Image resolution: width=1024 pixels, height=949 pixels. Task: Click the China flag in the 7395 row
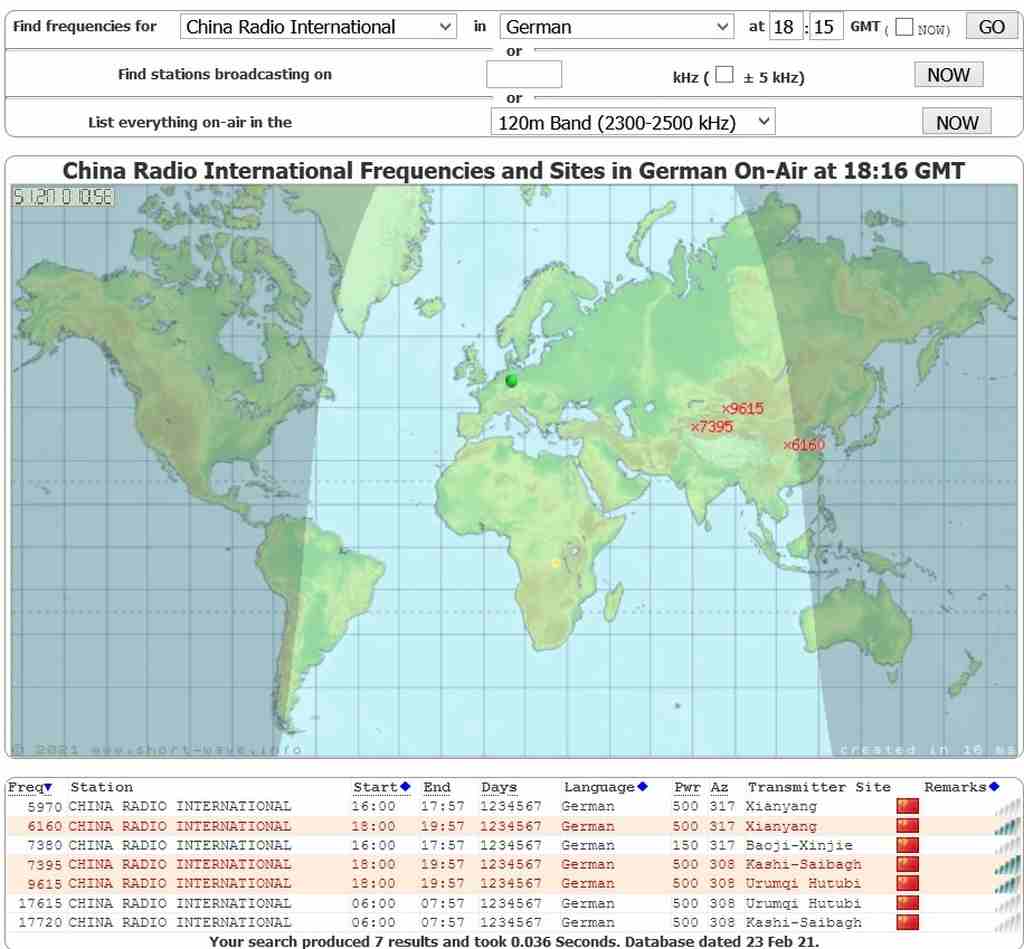pyautogui.click(x=907, y=864)
